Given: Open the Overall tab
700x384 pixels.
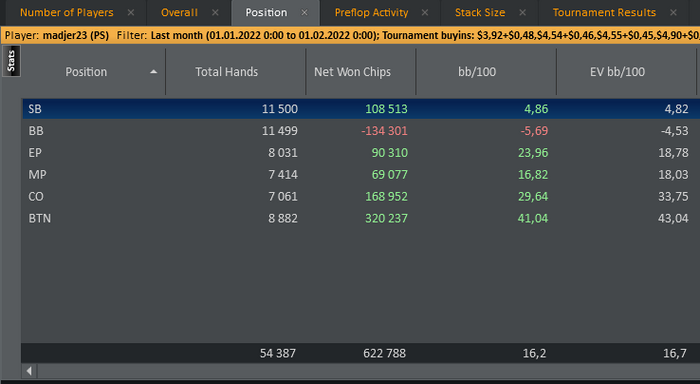Looking at the screenshot, I should point(179,13).
